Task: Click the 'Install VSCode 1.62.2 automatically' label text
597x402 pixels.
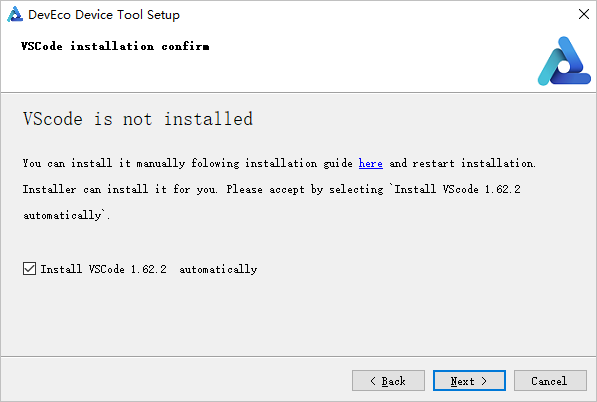Action: point(149,269)
